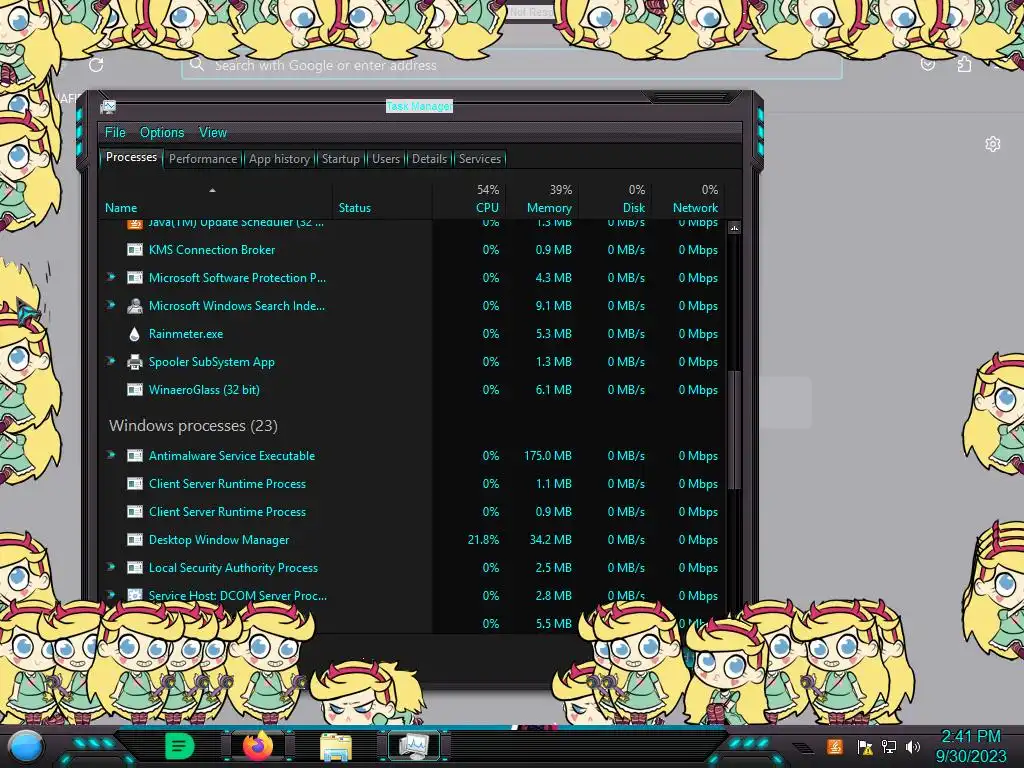Image resolution: width=1024 pixels, height=768 pixels.
Task: Open the new tab settings gear in the browser
Action: (993, 144)
